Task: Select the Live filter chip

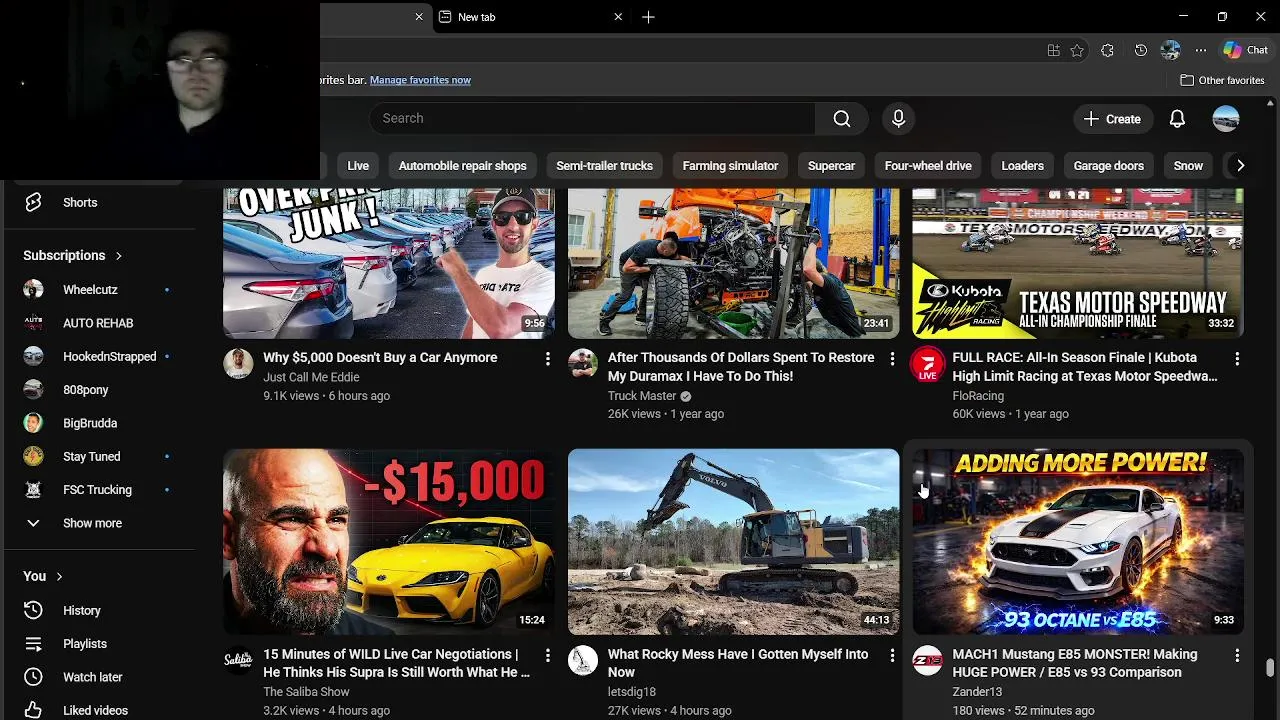Action: coord(358,166)
